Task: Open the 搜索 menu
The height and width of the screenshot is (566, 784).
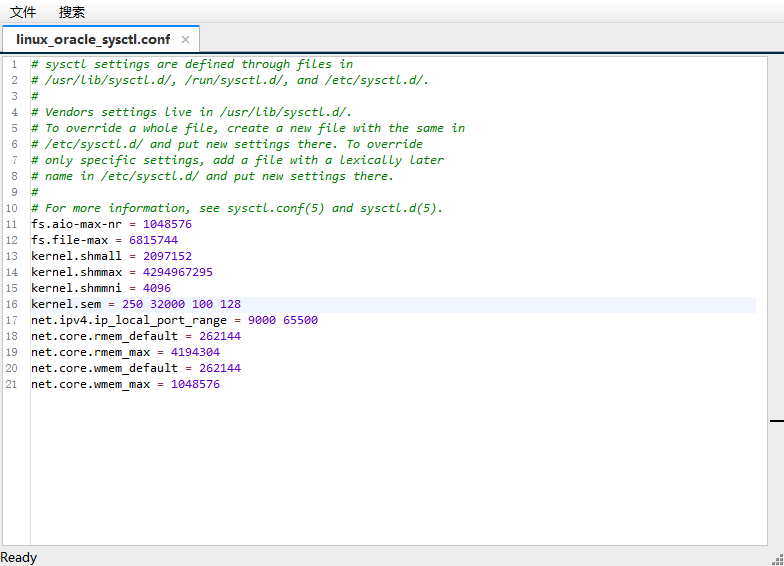Action: [72, 12]
